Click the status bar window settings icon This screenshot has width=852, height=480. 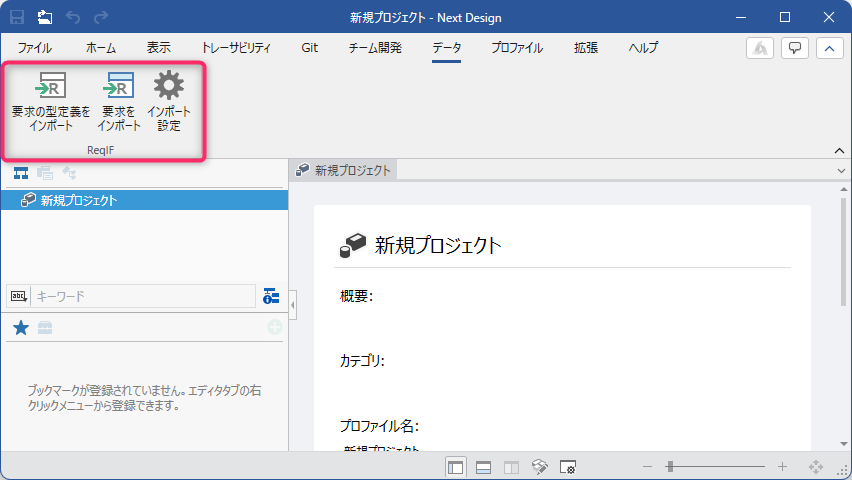pyautogui.click(x=568, y=467)
